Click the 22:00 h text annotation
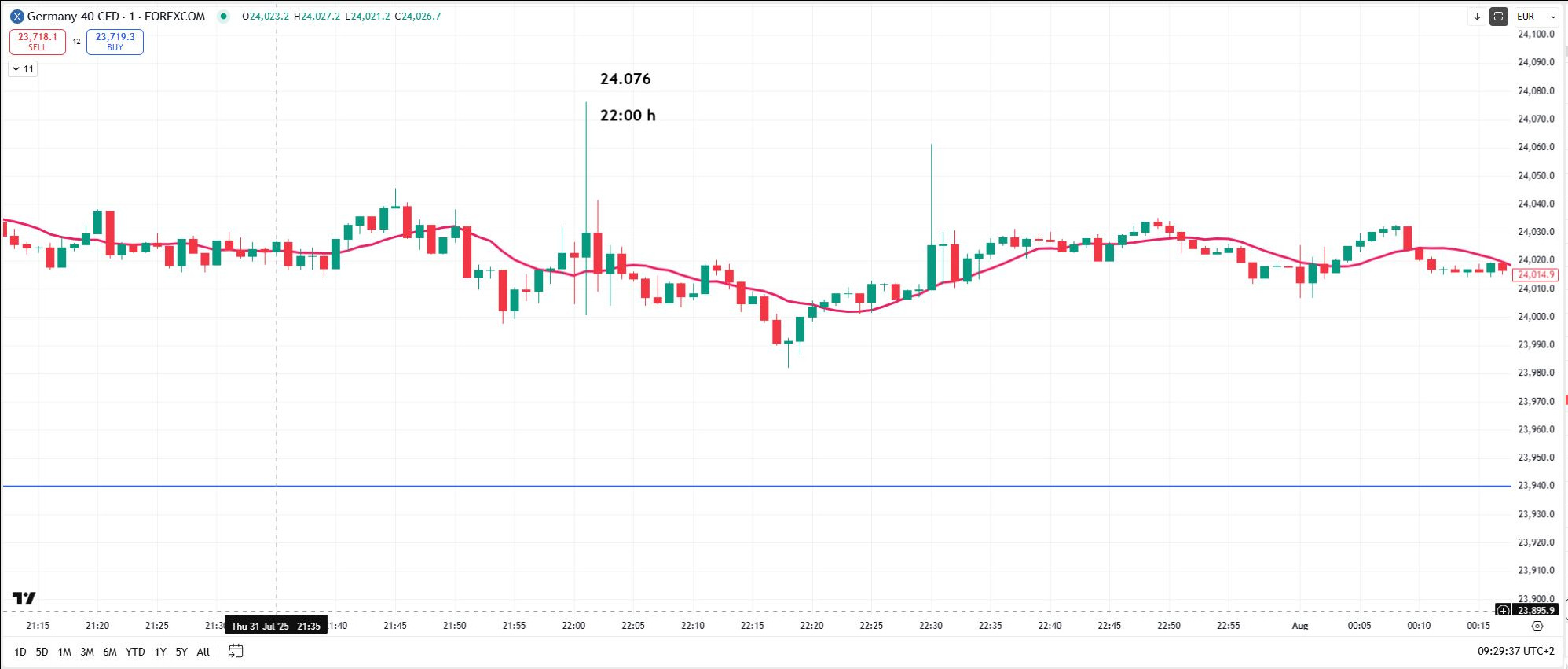 click(628, 116)
